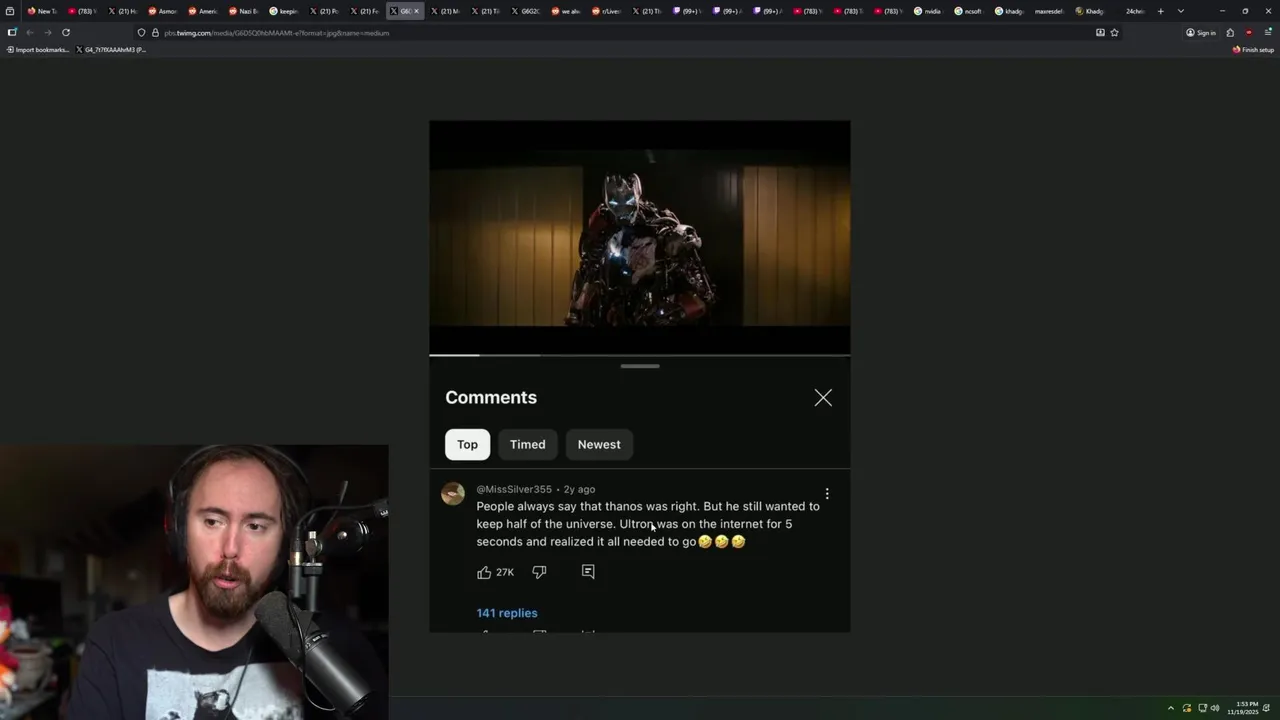Open the @MissSilver355 username link

(514, 489)
